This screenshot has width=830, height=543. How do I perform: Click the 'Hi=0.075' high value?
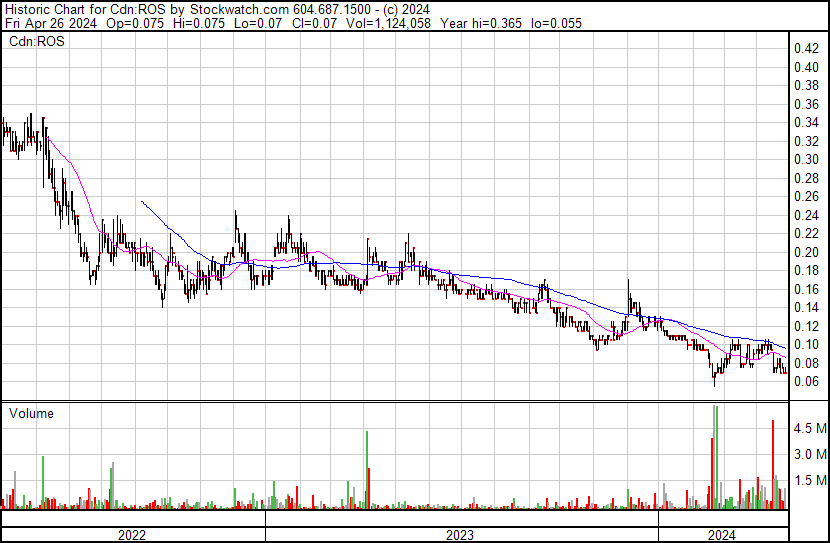click(199, 23)
